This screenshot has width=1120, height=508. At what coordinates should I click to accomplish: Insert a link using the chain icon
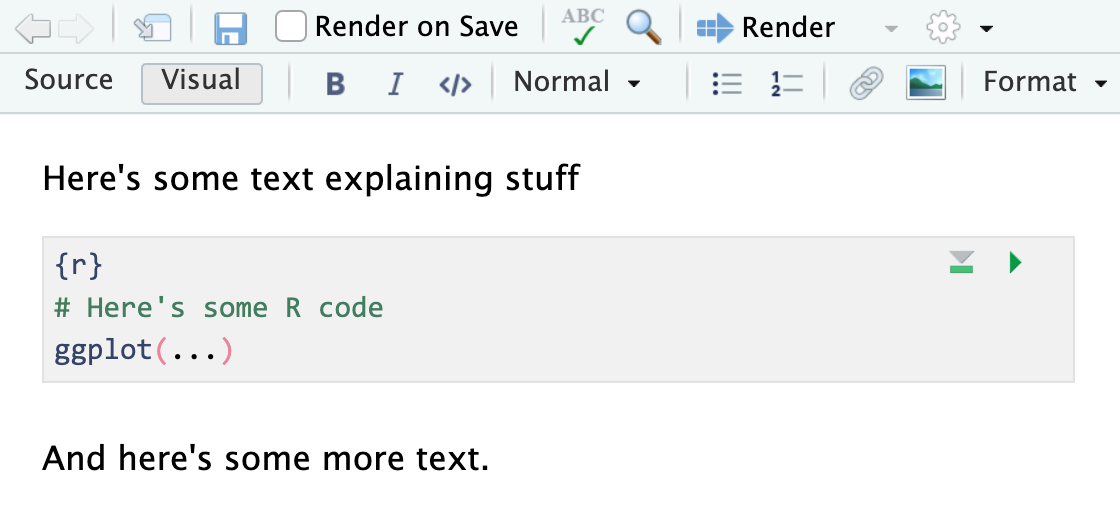click(865, 83)
